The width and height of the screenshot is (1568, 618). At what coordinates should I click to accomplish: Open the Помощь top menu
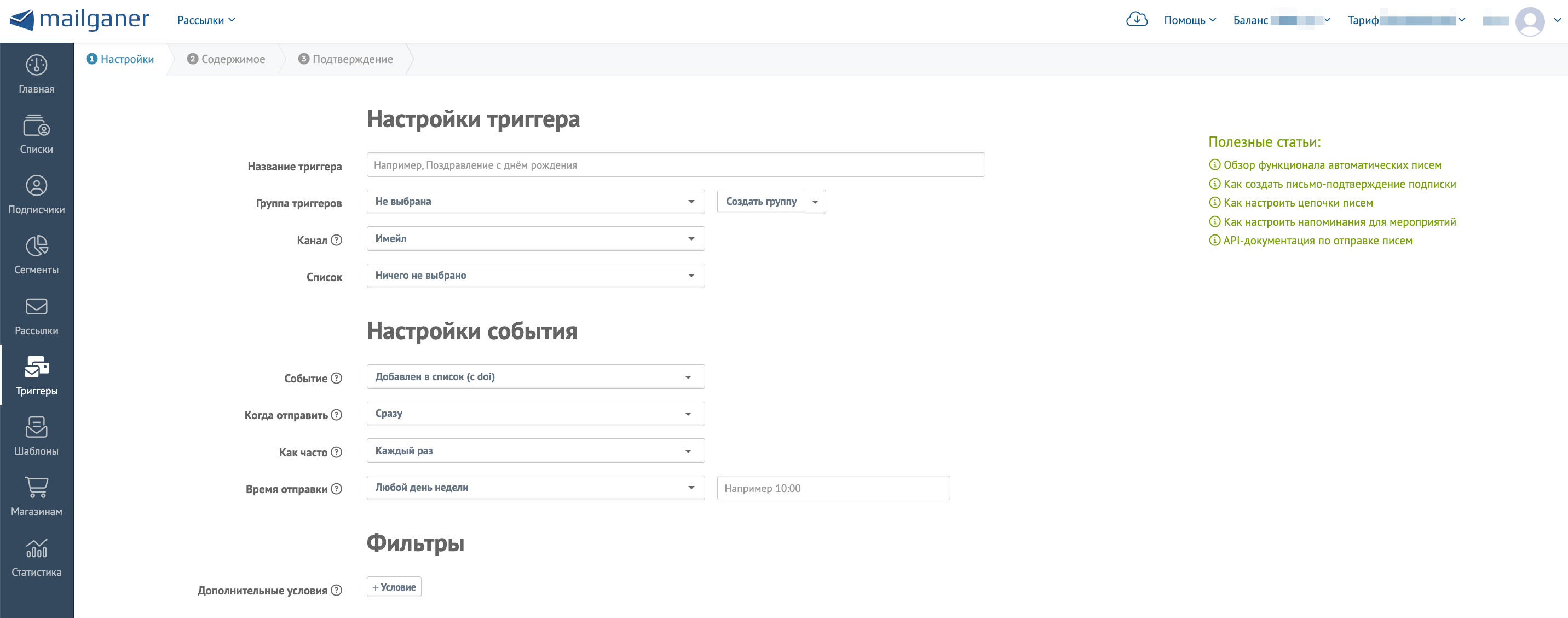[1189, 20]
